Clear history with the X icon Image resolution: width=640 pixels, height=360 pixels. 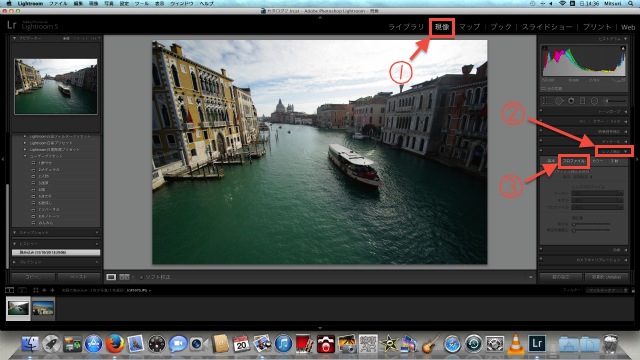[x=97, y=244]
